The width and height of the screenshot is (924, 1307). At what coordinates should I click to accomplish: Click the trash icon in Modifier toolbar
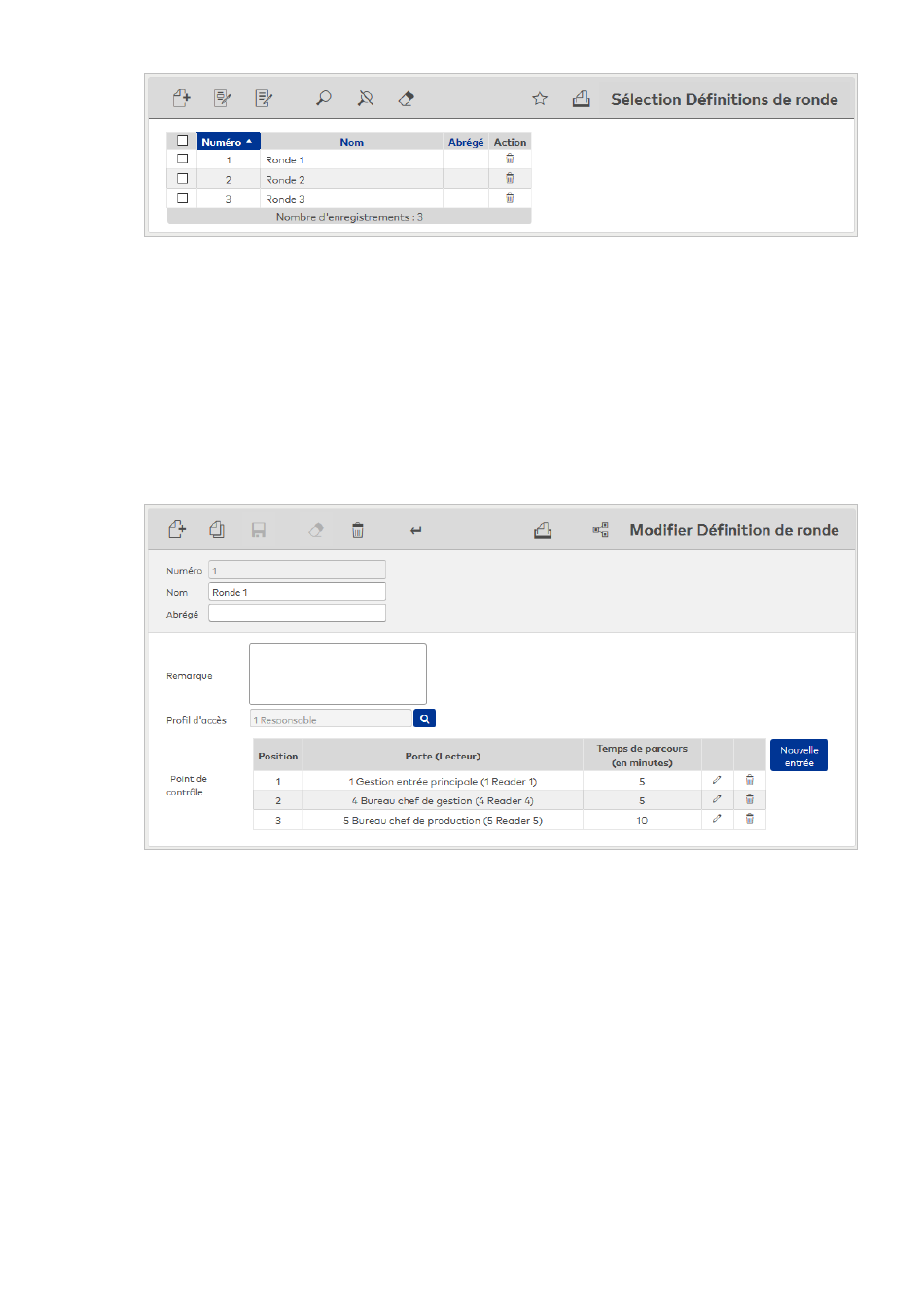pyautogui.click(x=358, y=530)
